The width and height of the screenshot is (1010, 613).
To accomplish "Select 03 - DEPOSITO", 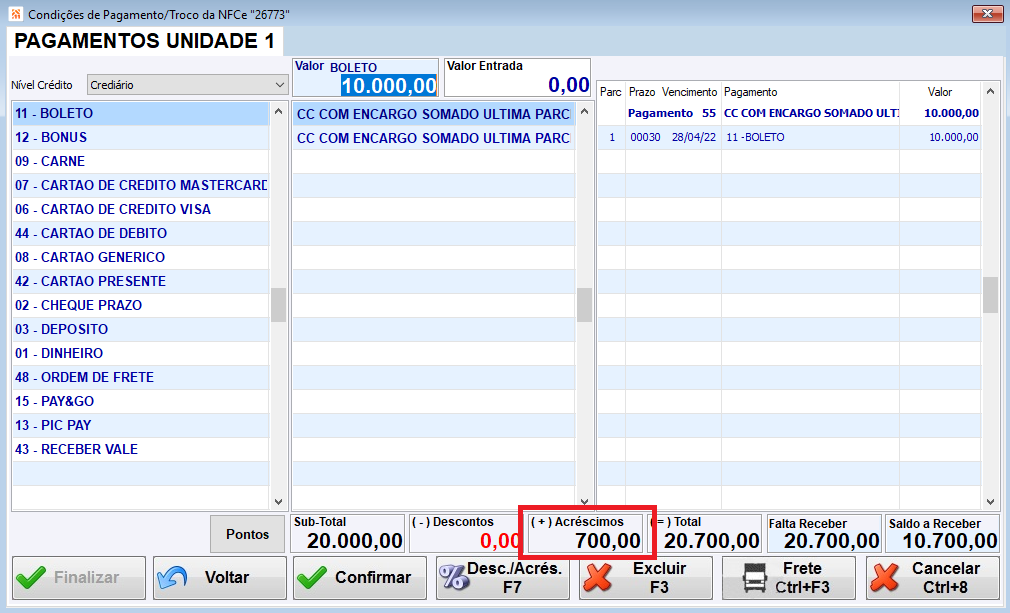I will pyautogui.click(x=140, y=329).
